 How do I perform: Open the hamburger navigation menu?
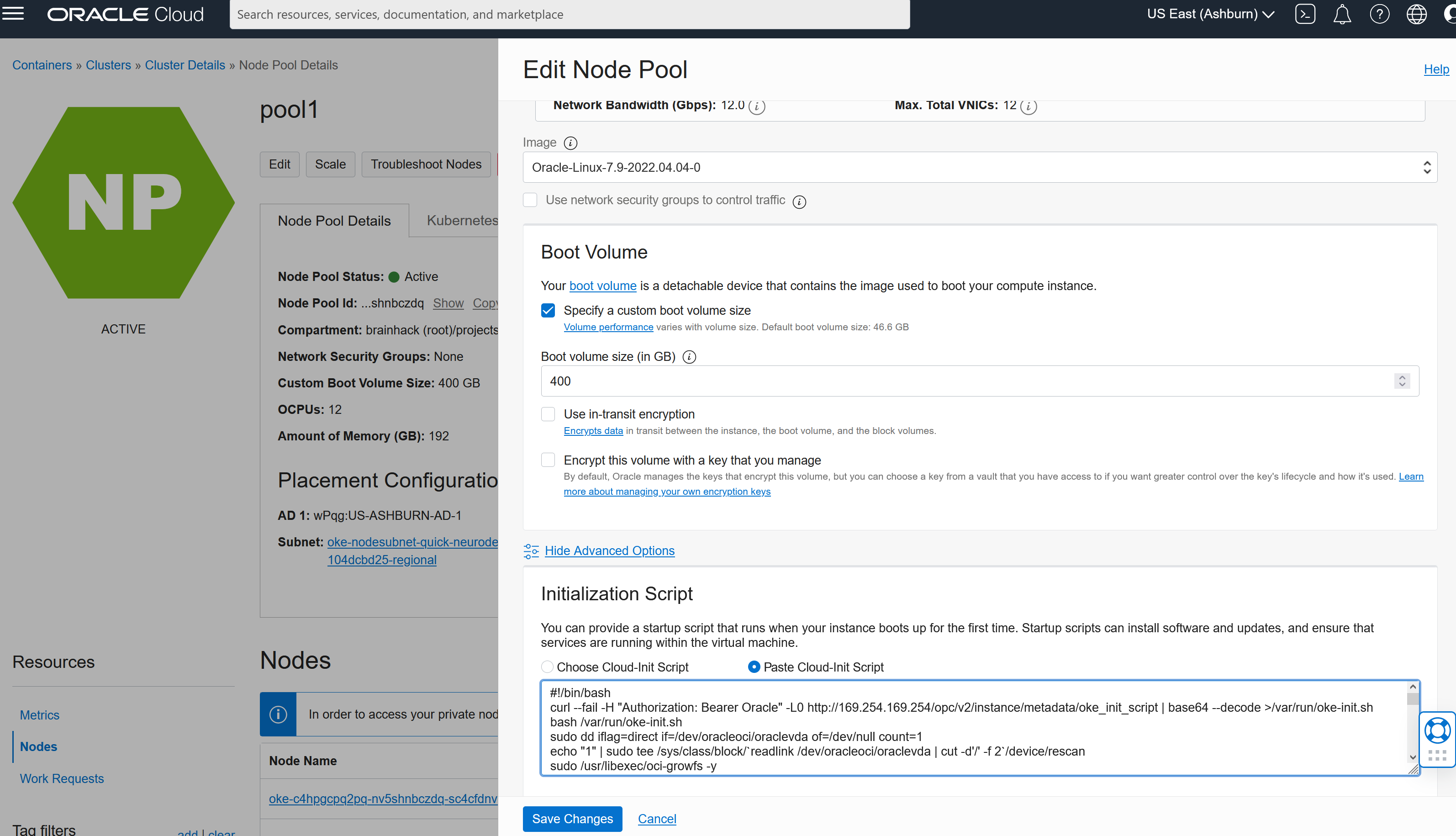pyautogui.click(x=13, y=14)
